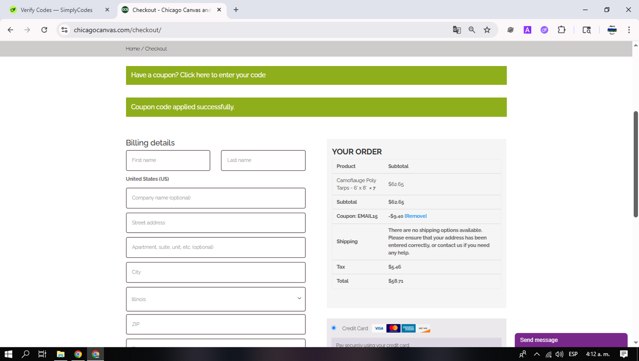Open File Explorer from the taskbar
639x361 pixels.
pos(60,354)
